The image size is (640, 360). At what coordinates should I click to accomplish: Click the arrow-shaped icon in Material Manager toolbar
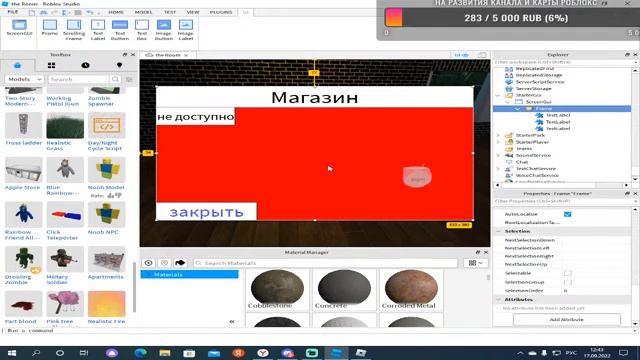coord(180,263)
